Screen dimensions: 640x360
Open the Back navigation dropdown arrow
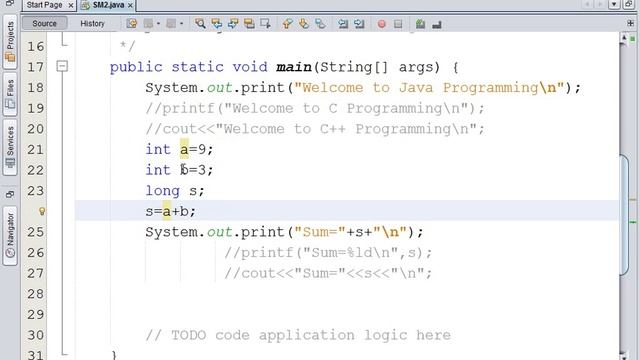158,24
